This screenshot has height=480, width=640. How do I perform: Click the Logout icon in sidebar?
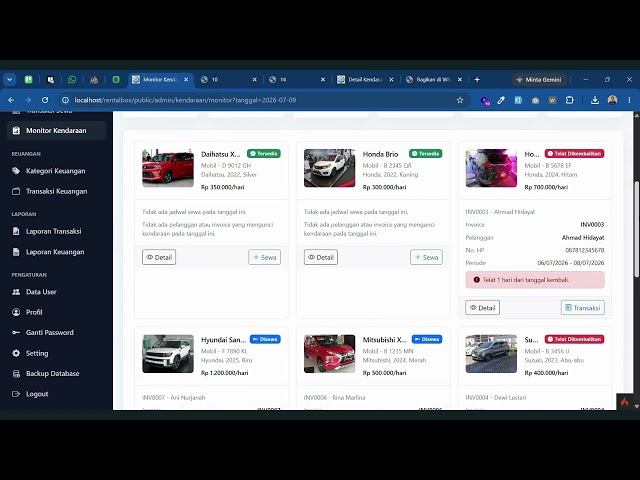pyautogui.click(x=16, y=394)
